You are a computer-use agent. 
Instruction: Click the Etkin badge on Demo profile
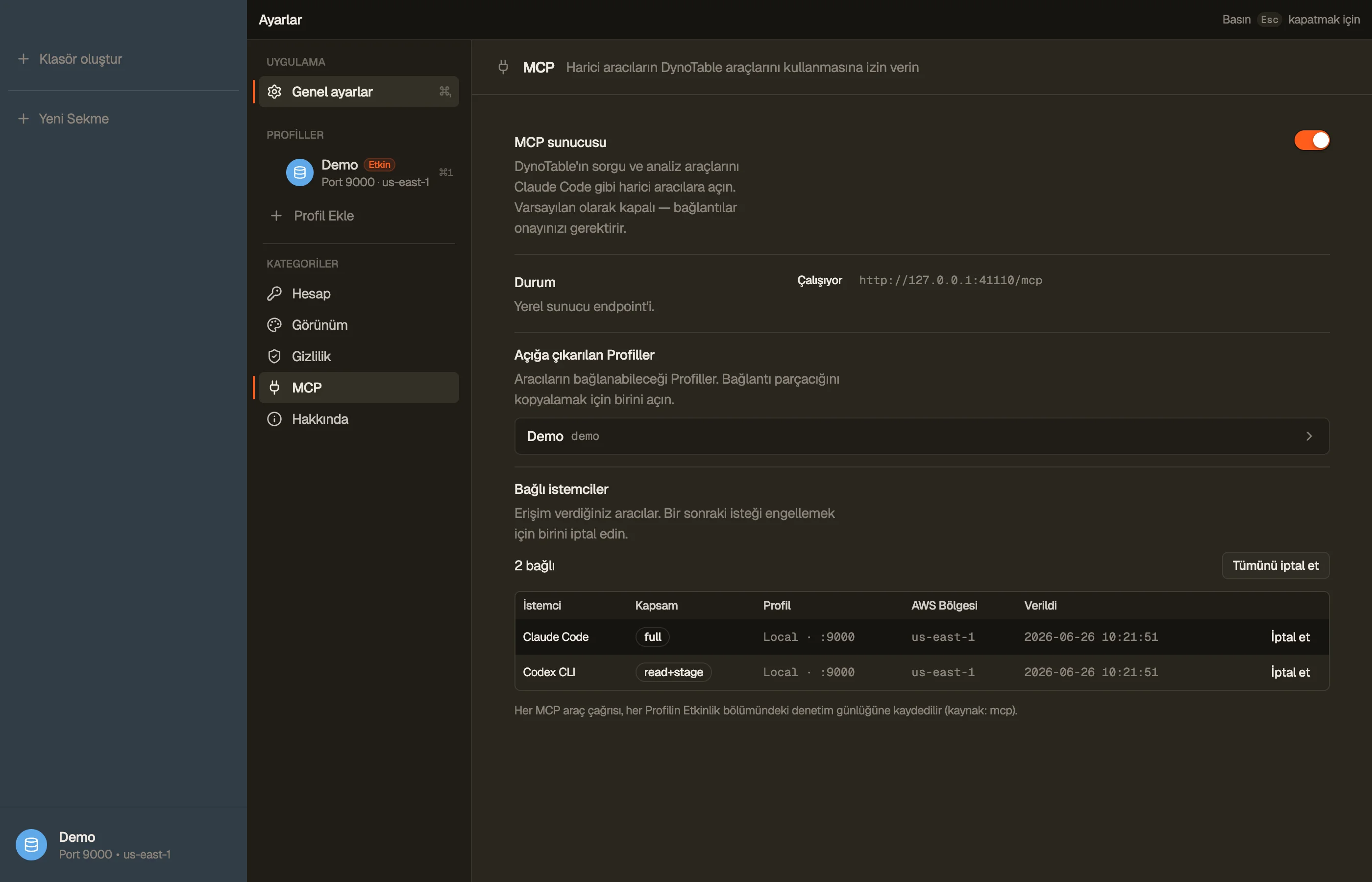379,165
